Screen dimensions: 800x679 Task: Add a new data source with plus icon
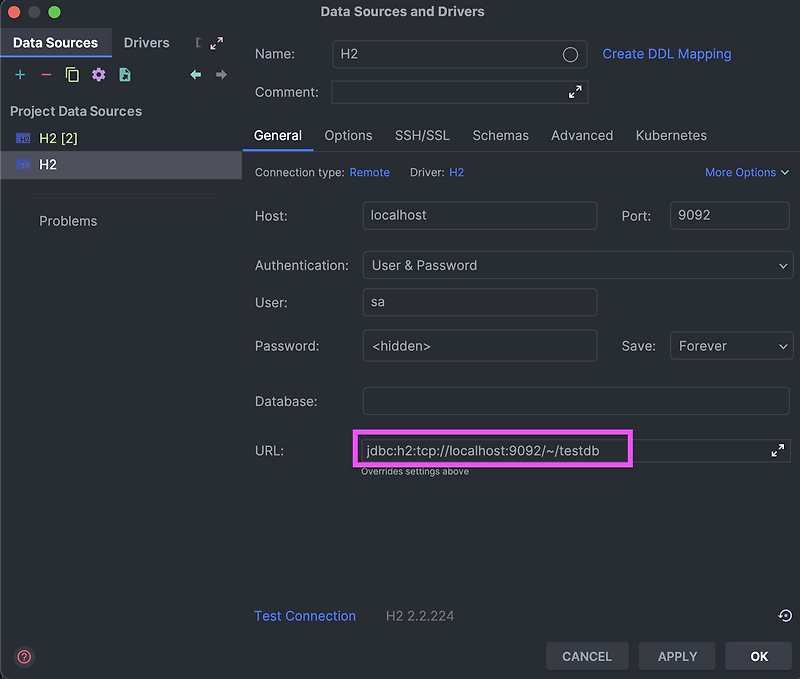tap(20, 75)
